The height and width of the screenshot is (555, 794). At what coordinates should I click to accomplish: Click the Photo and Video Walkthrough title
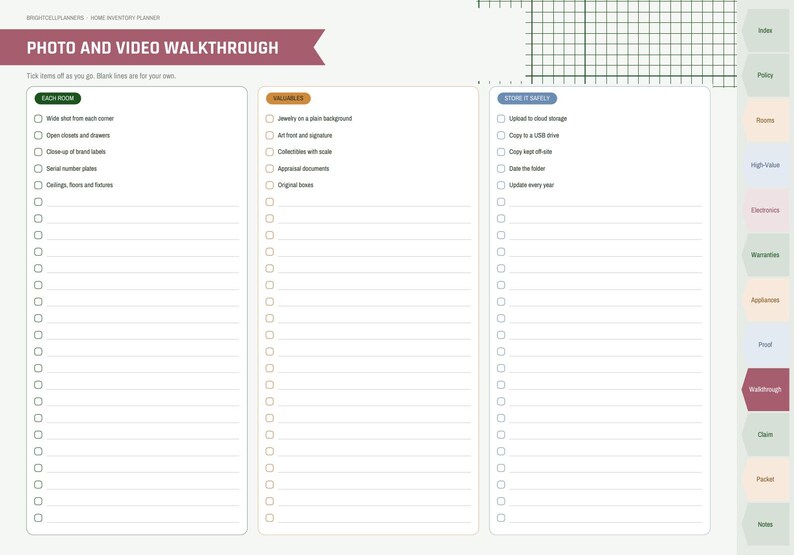pyautogui.click(x=152, y=48)
